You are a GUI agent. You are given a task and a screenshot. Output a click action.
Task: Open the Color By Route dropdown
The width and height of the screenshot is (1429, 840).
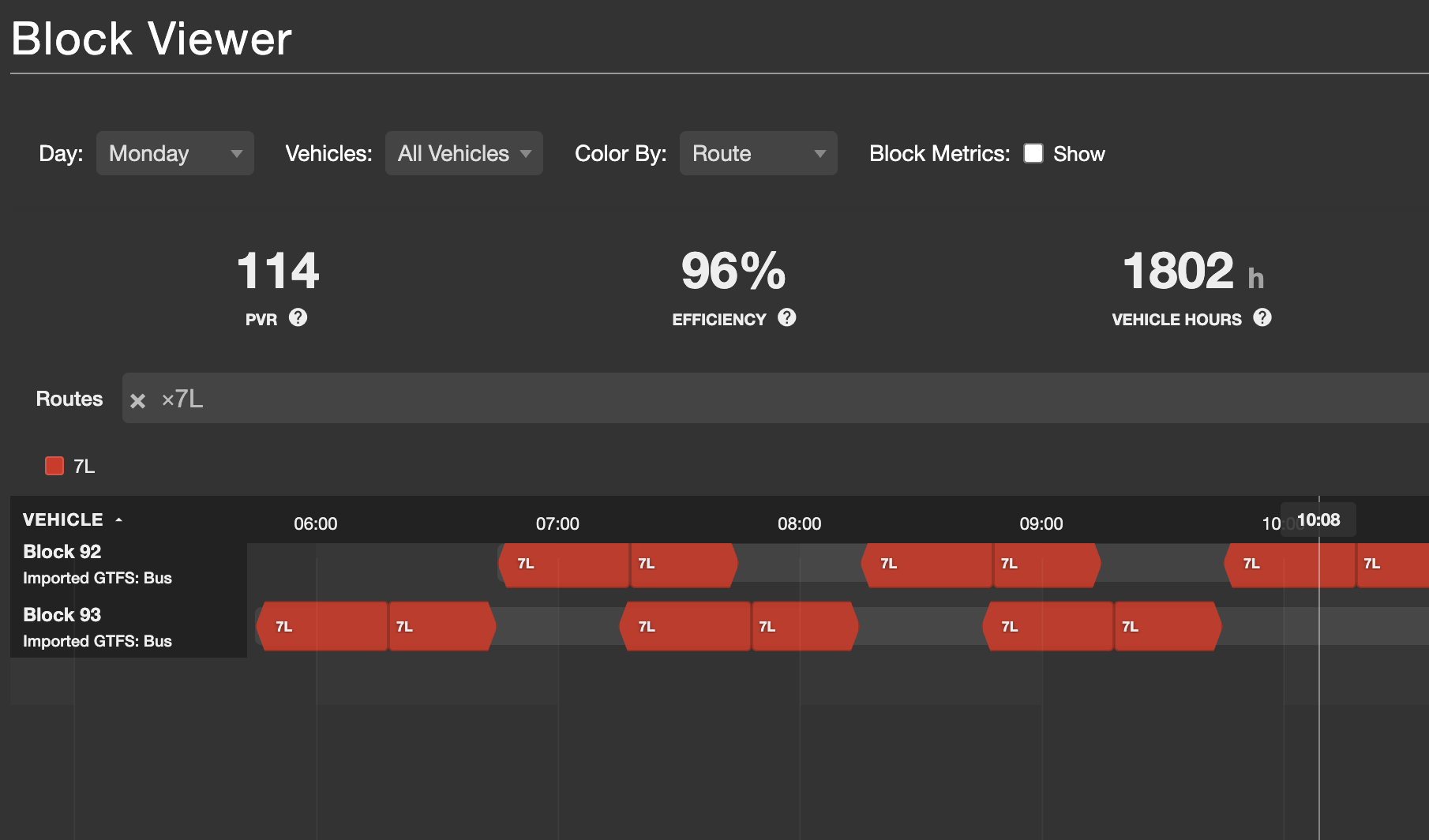click(758, 153)
